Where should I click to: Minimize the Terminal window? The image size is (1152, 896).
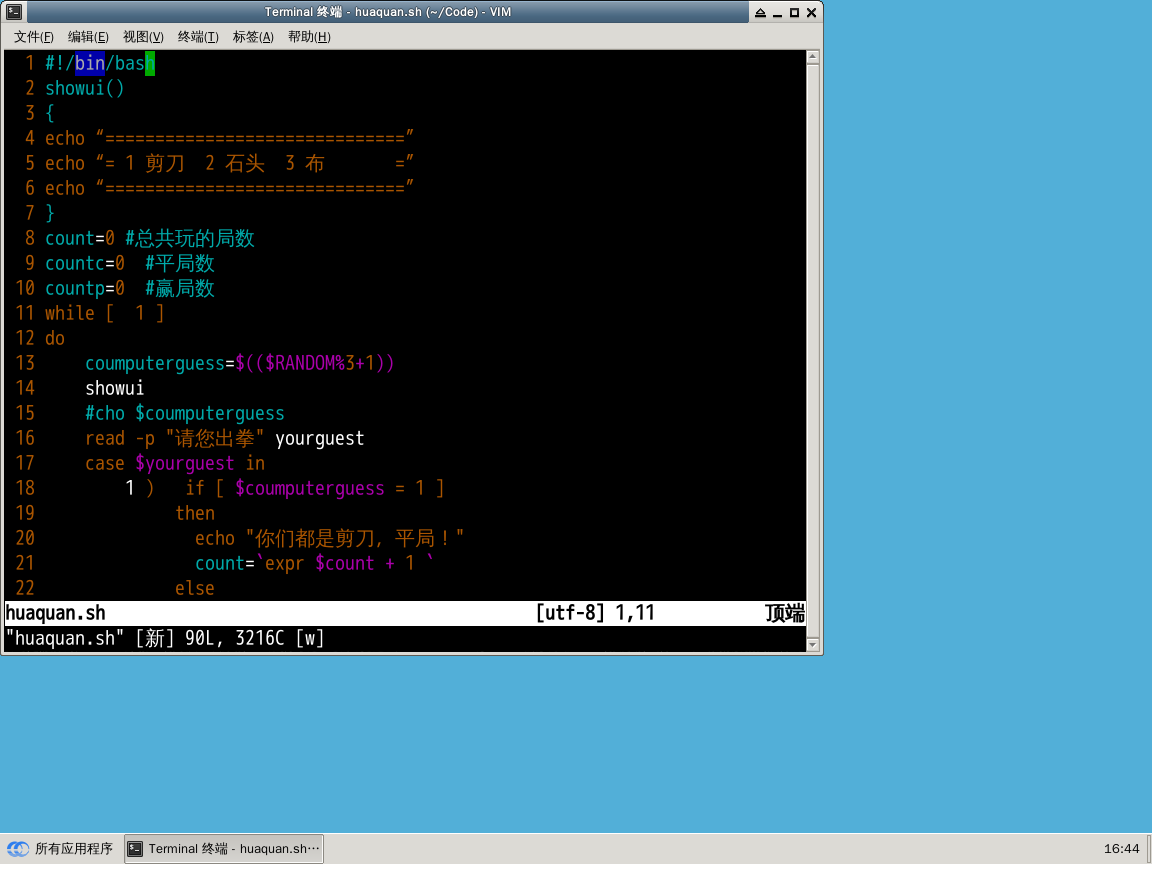point(778,13)
